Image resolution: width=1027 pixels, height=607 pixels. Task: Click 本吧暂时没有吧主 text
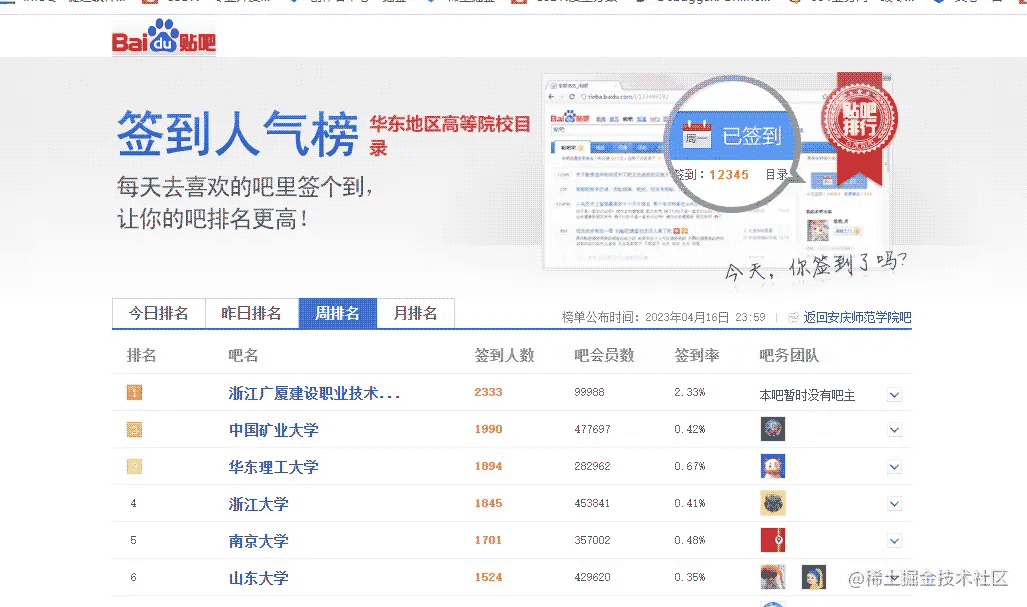[x=807, y=395]
